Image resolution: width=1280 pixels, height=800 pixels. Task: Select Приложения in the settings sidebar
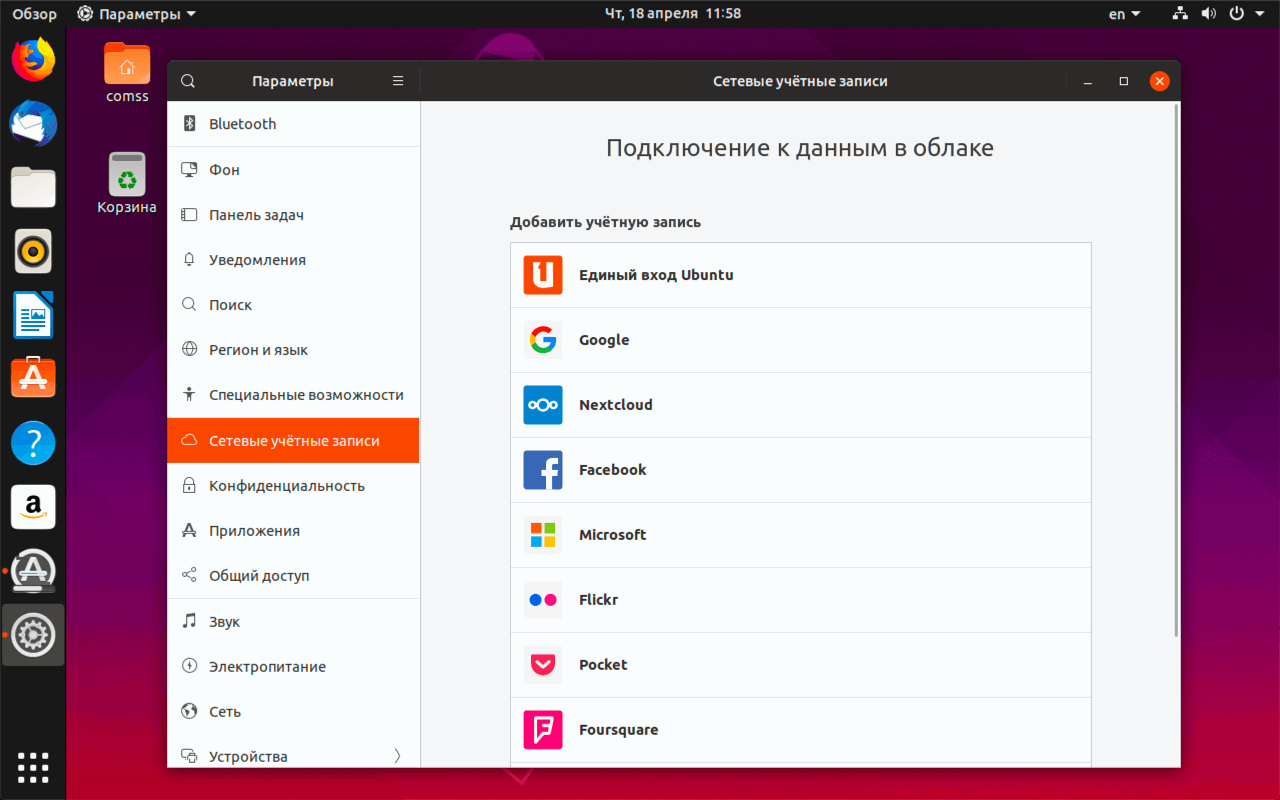pos(293,531)
